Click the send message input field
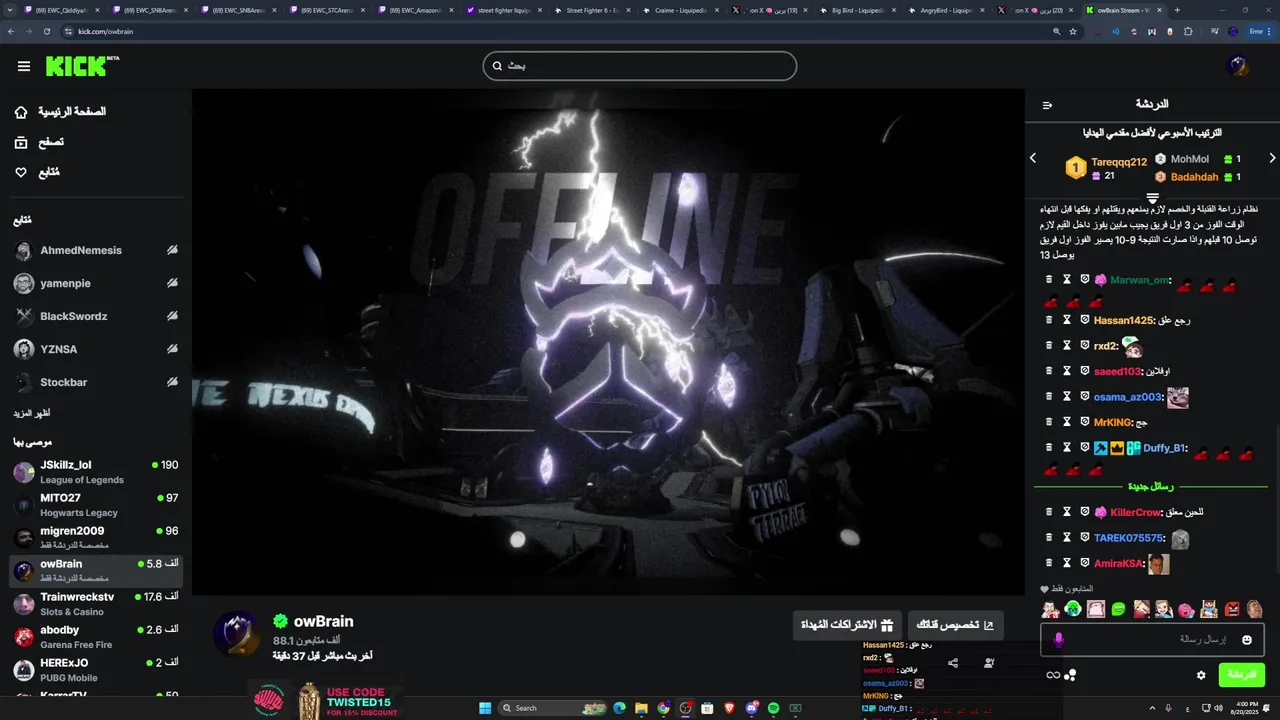 click(1152, 639)
